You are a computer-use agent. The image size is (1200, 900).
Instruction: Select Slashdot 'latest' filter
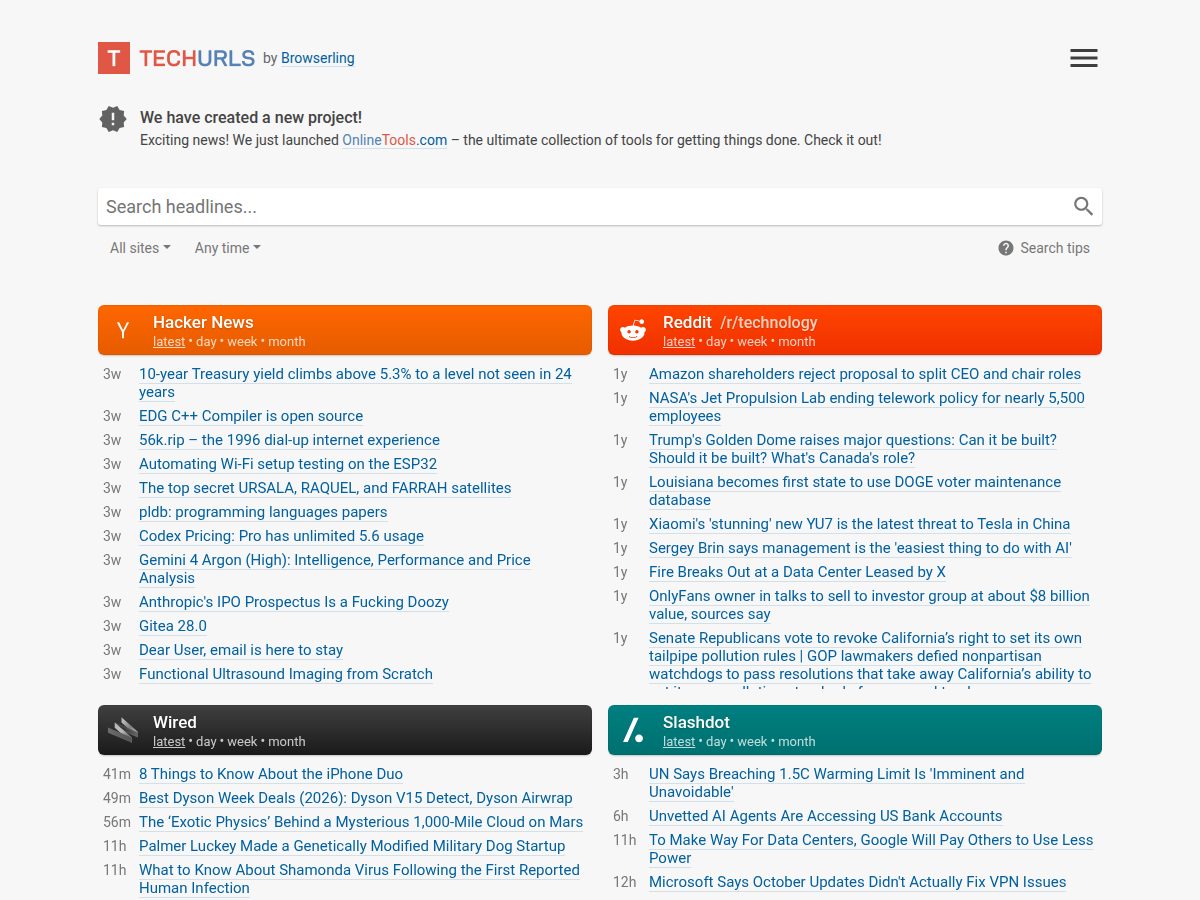coord(679,742)
